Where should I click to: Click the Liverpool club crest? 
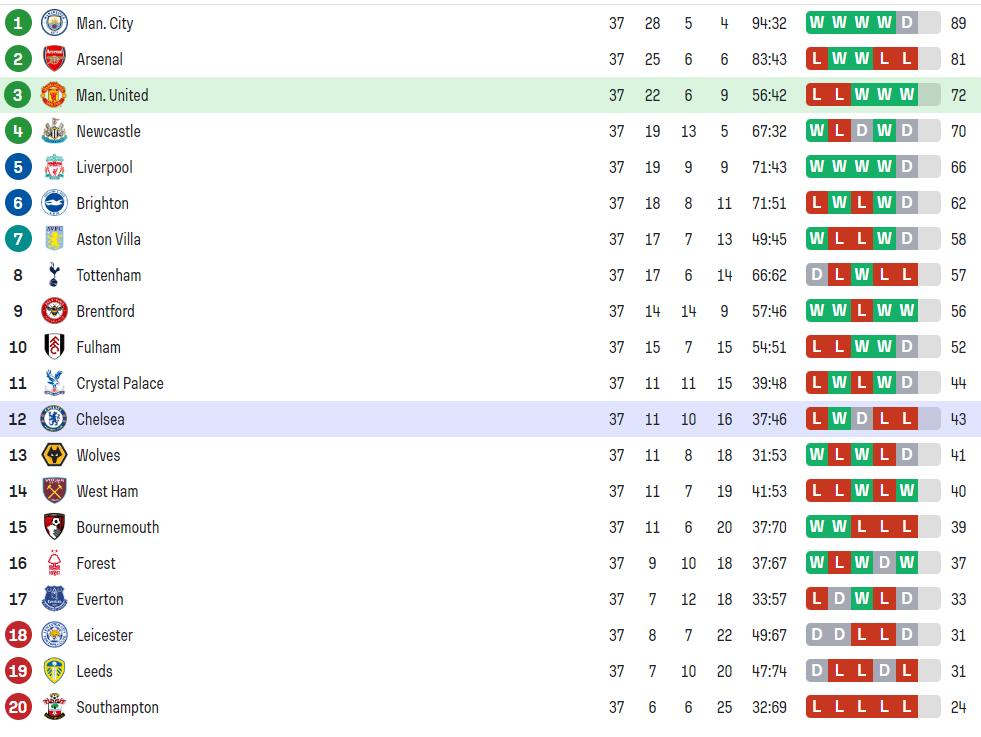tap(54, 167)
